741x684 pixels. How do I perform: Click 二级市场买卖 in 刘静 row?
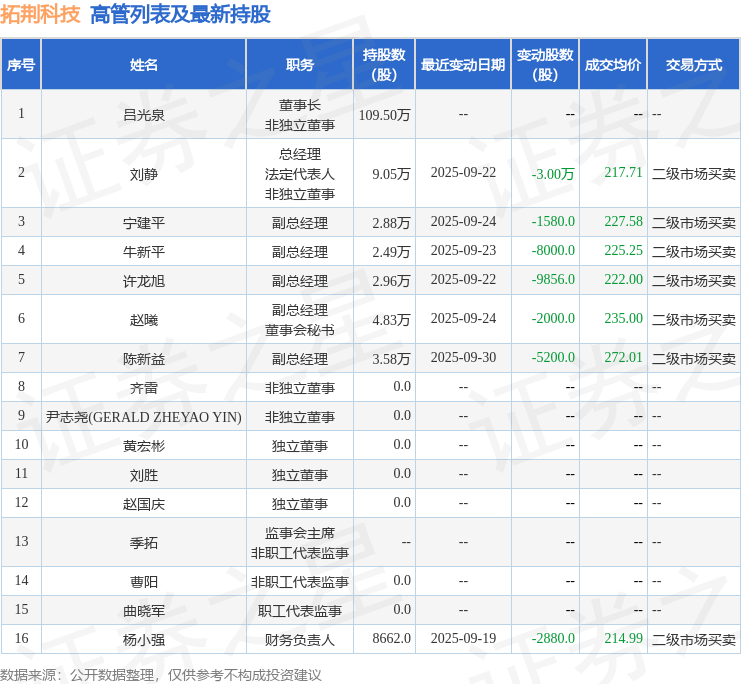point(694,174)
